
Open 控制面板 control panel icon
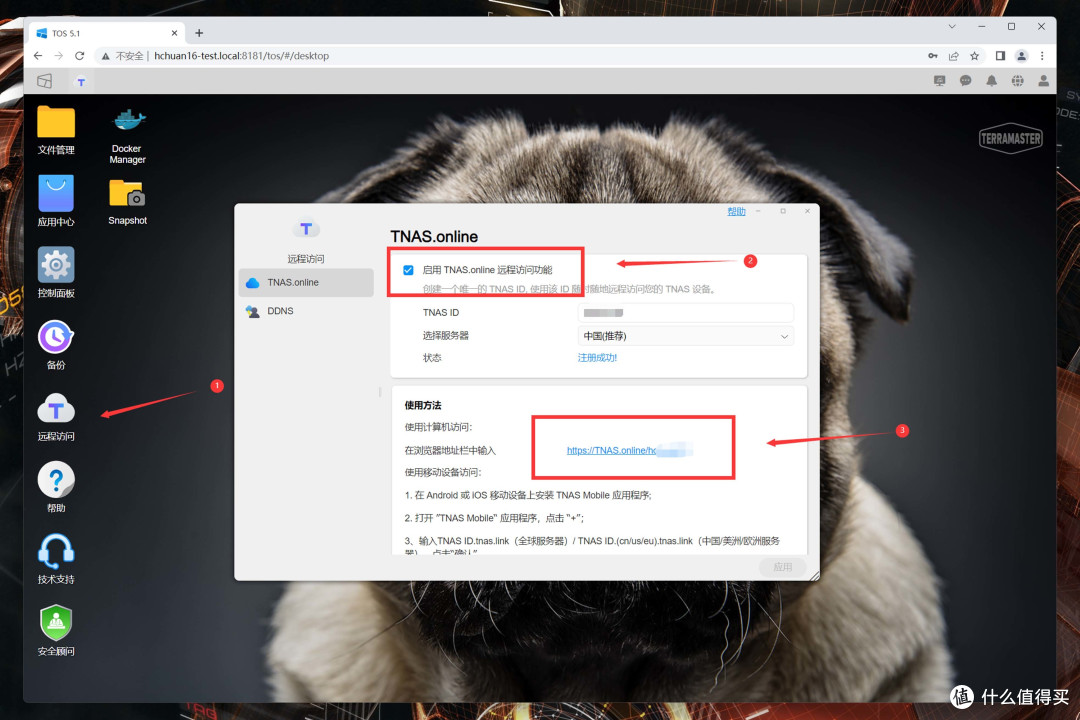click(x=56, y=265)
